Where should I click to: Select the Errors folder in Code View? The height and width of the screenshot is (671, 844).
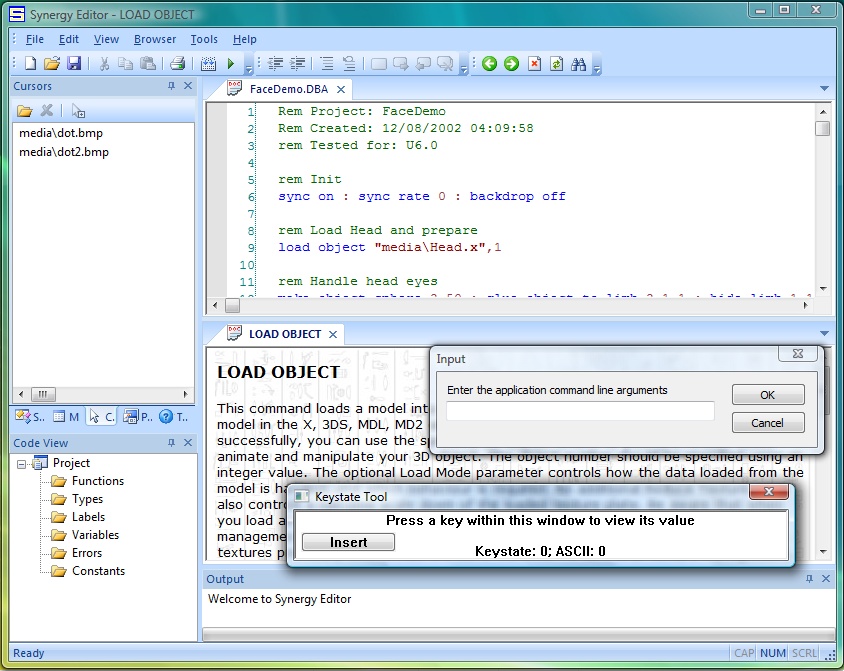pyautogui.click(x=87, y=553)
